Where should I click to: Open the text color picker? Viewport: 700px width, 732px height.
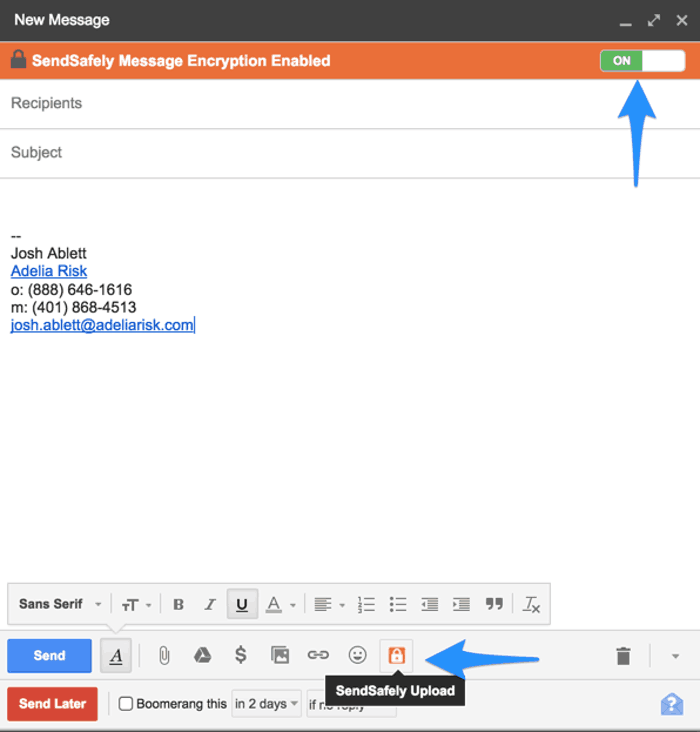[x=280, y=605]
